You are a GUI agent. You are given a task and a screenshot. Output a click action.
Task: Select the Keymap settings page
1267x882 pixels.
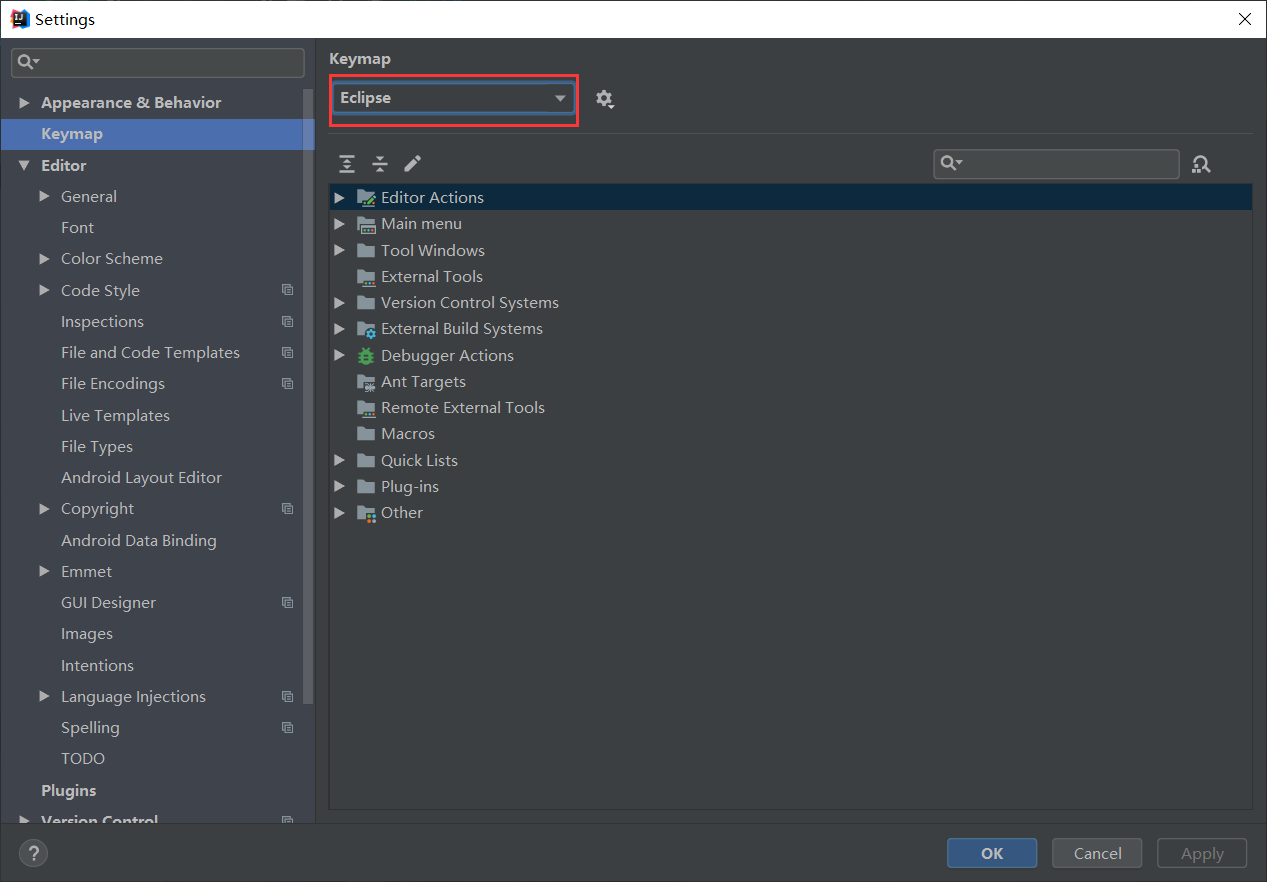click(158, 134)
